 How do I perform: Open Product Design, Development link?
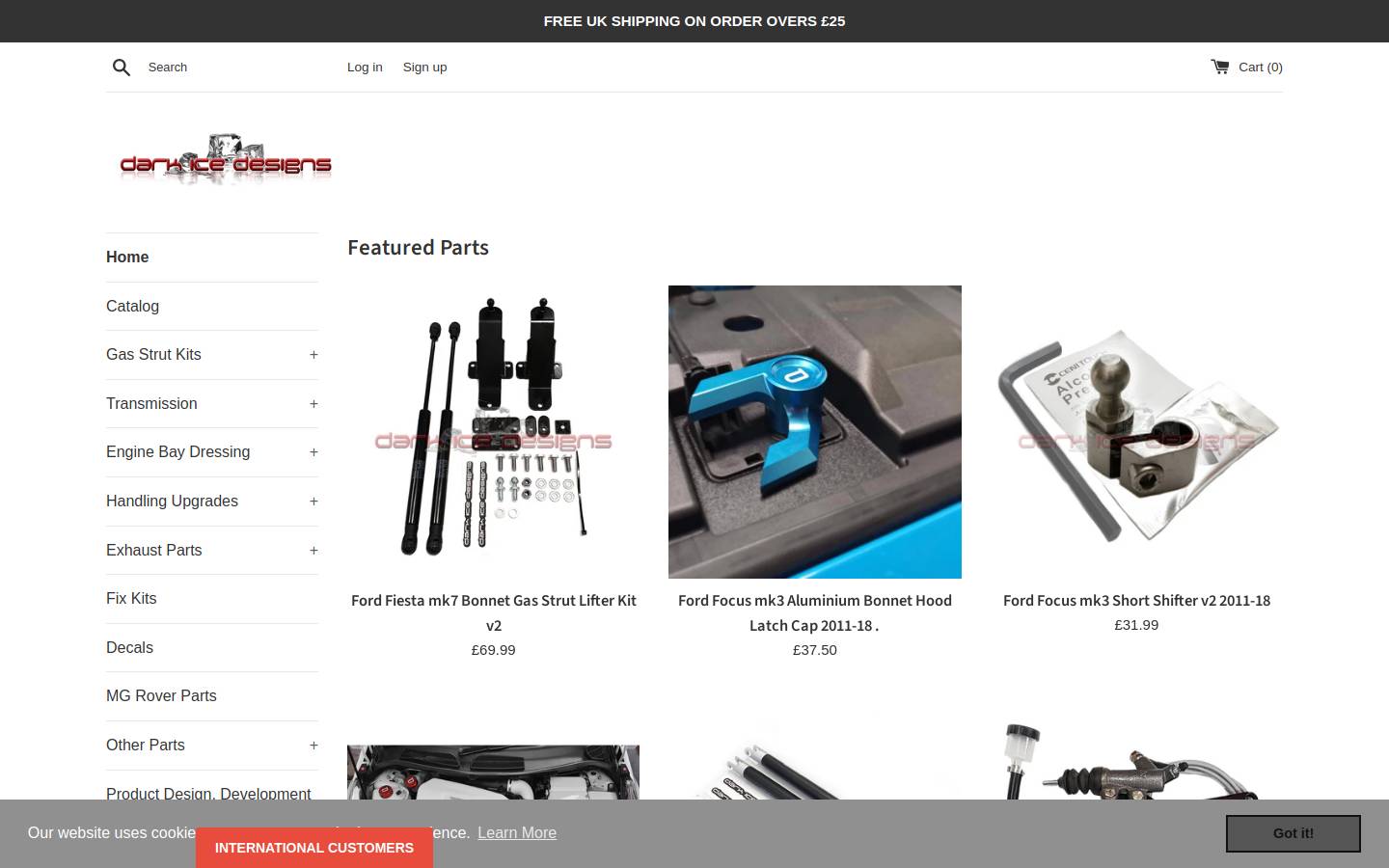[x=208, y=792]
